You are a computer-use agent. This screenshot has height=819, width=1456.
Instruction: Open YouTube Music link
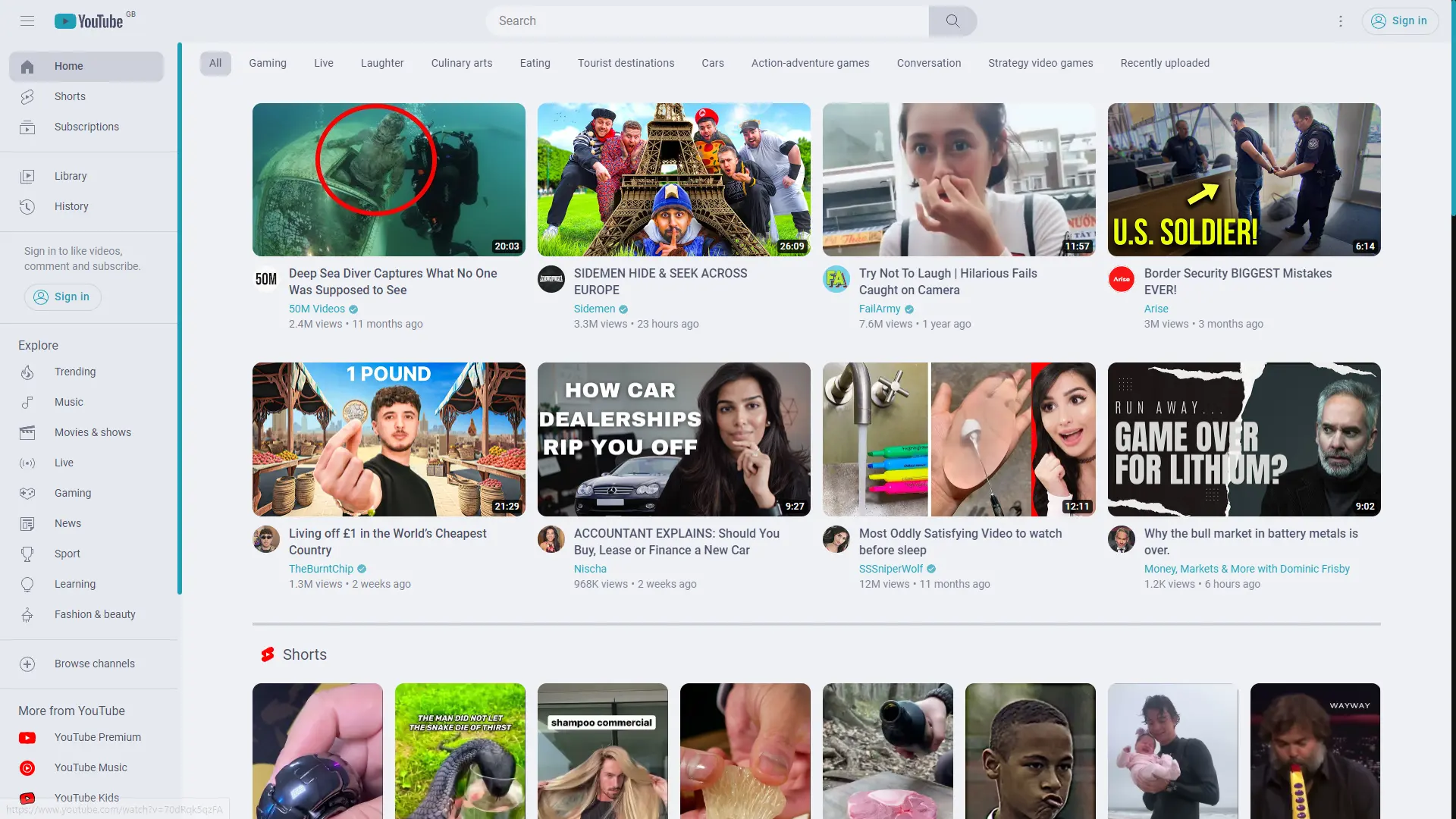pos(90,767)
